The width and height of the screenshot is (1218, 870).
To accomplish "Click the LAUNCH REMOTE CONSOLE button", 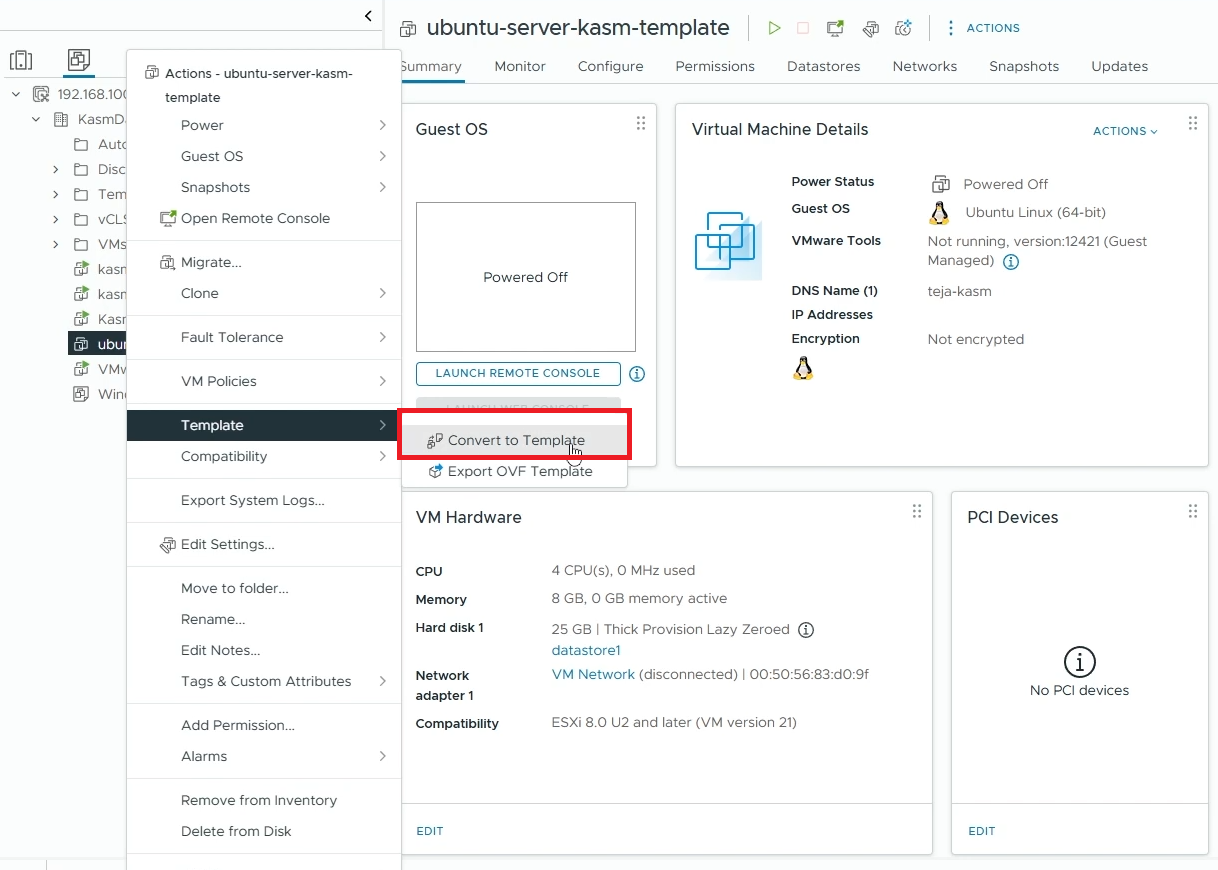I will point(517,373).
